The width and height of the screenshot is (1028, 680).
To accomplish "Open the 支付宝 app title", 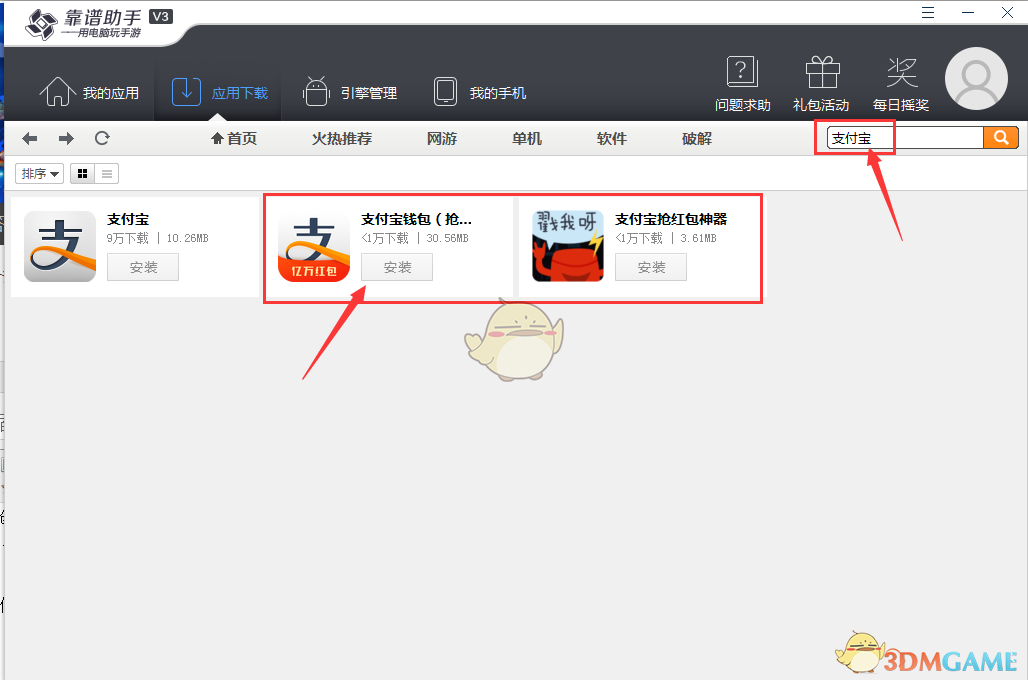I will click(x=128, y=219).
